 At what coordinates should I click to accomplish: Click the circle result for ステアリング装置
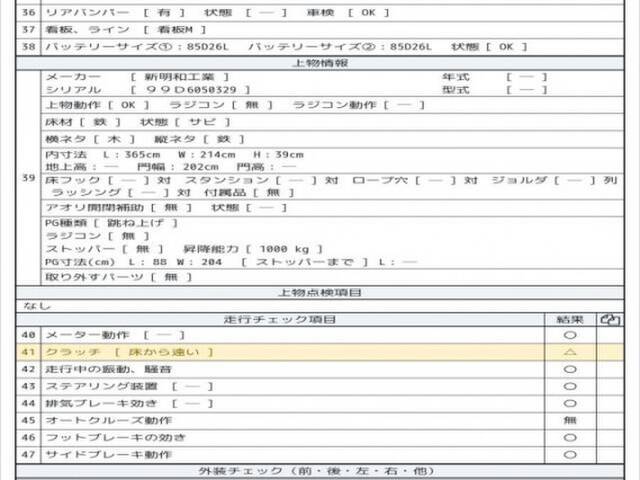tap(570, 387)
